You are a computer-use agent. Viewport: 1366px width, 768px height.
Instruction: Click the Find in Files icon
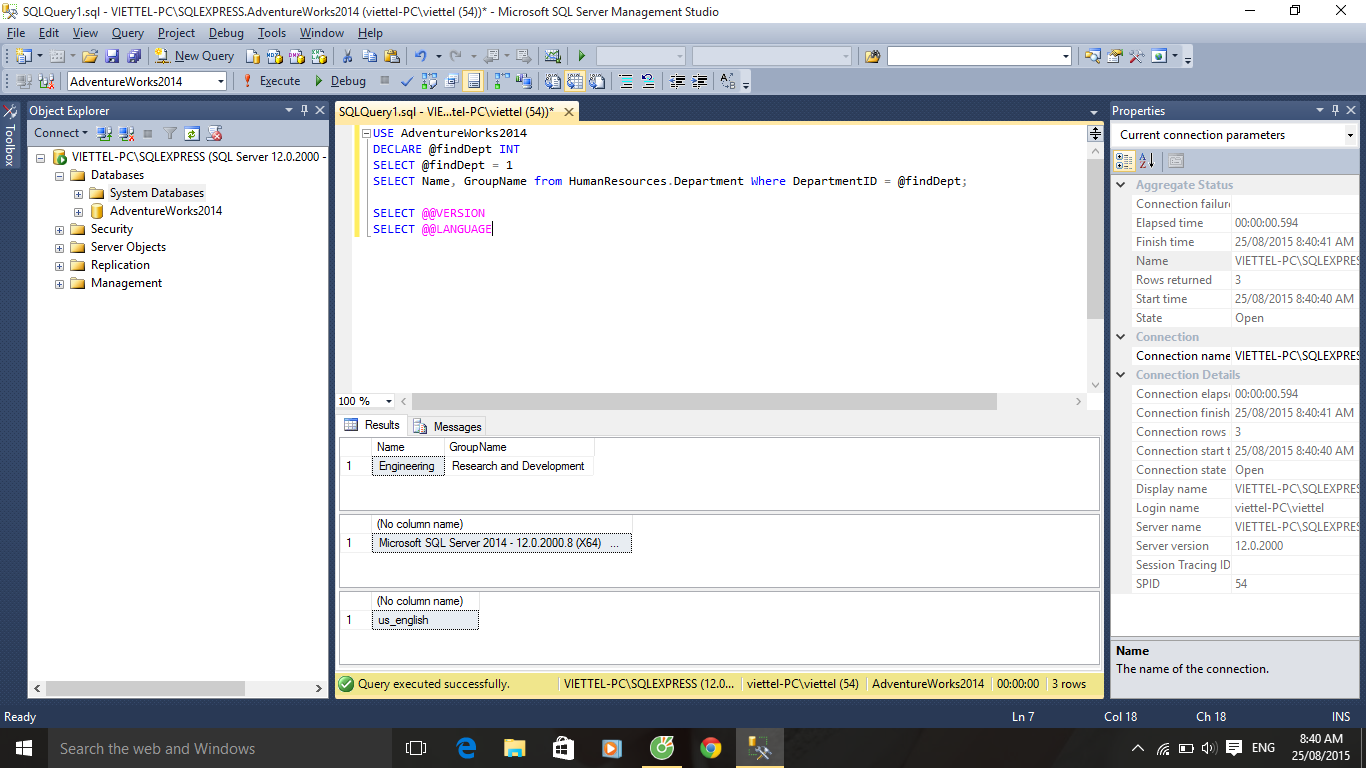(872, 56)
